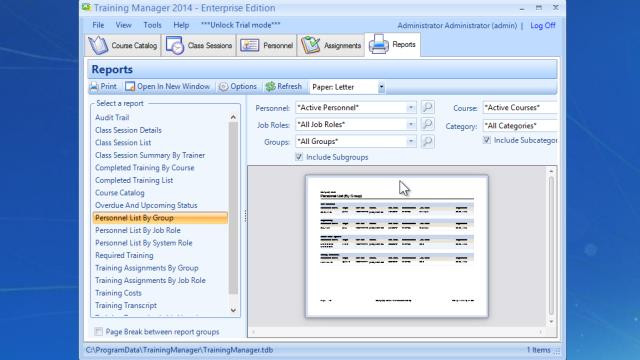This screenshot has width=640, height=360.
Task: Click the Print button label
Action: tap(109, 87)
